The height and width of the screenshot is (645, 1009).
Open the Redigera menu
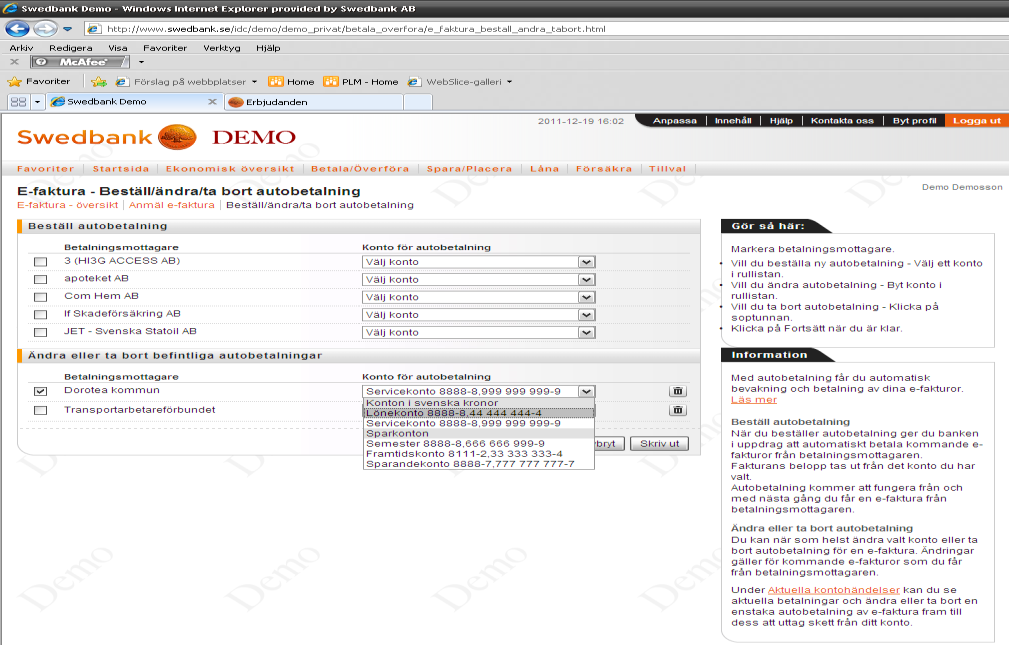click(71, 48)
